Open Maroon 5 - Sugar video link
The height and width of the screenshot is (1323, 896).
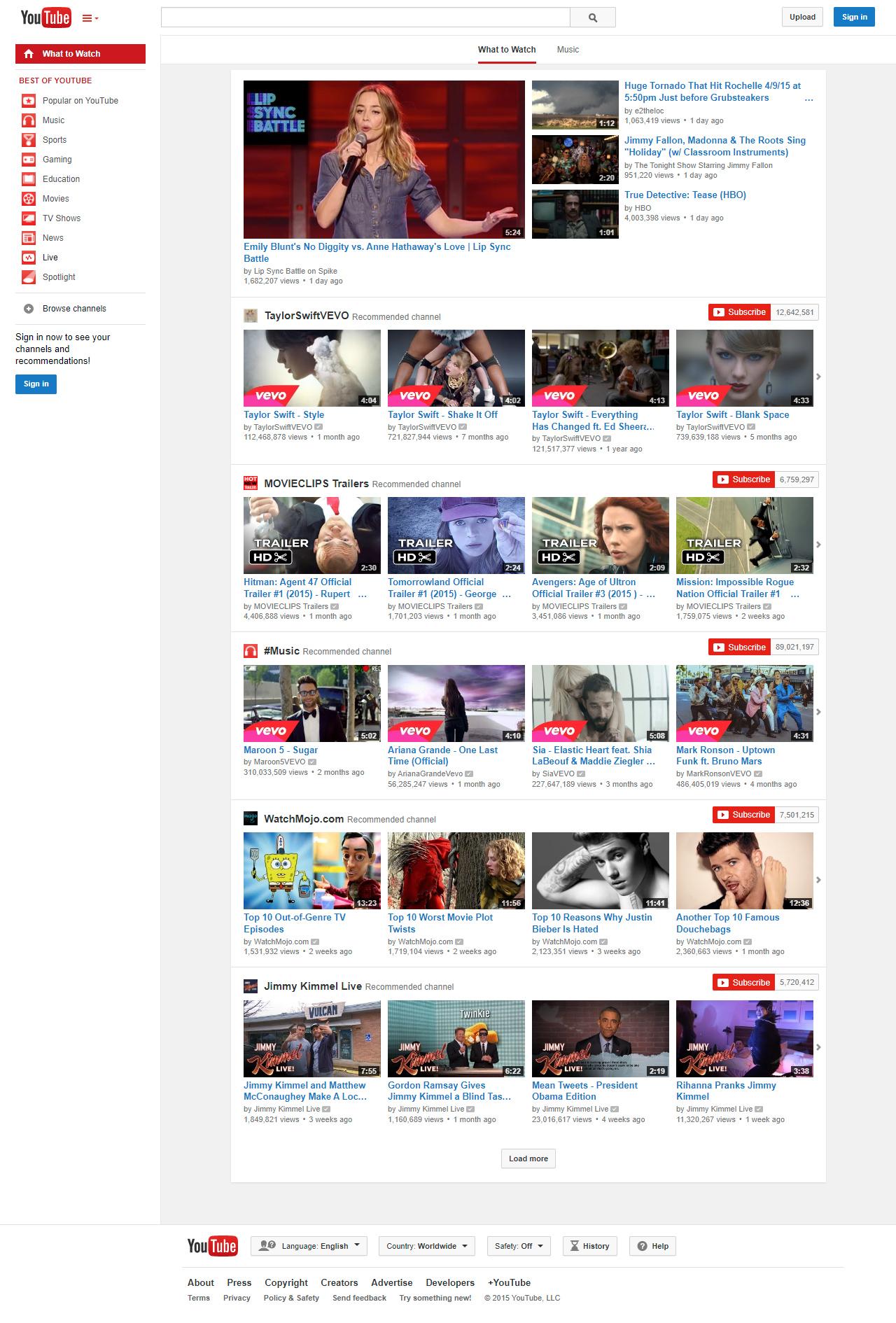tap(281, 750)
